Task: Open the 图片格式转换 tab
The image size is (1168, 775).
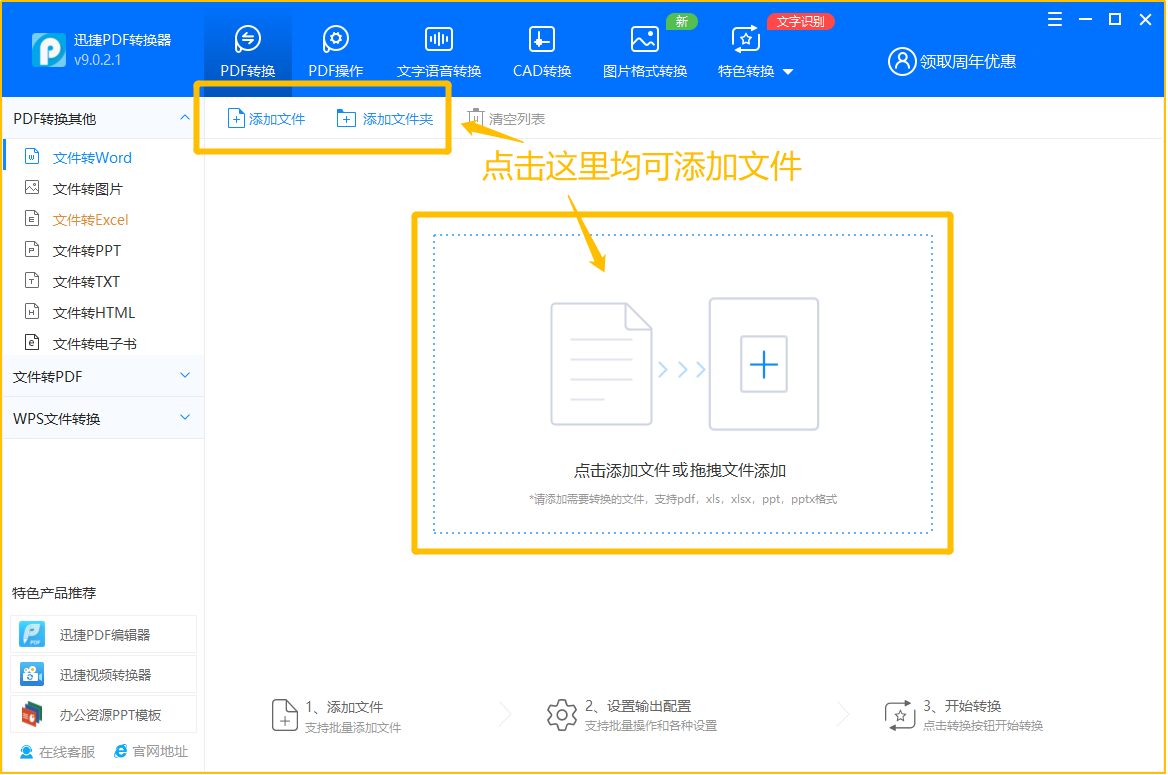Action: pos(644,51)
